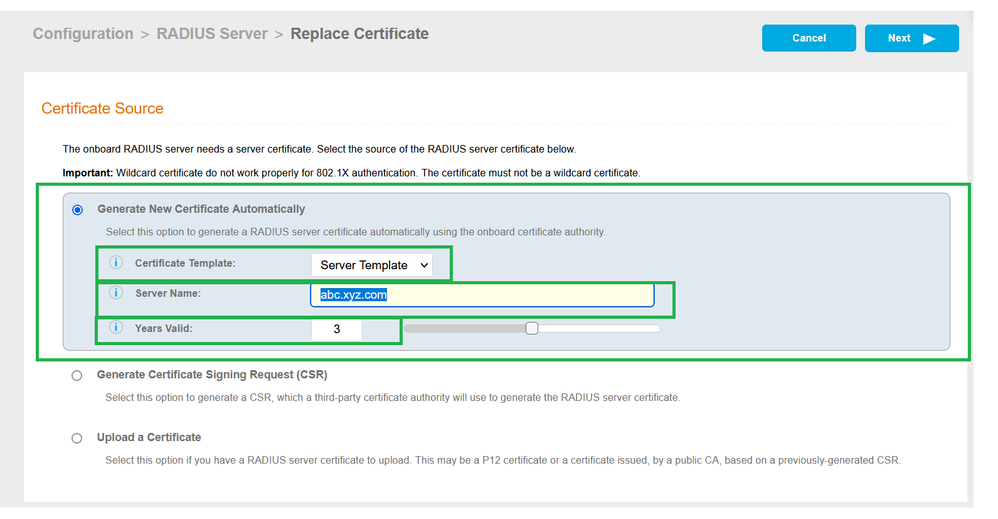Click the Years Valid number field
The height and width of the screenshot is (519, 998).
[x=336, y=329]
